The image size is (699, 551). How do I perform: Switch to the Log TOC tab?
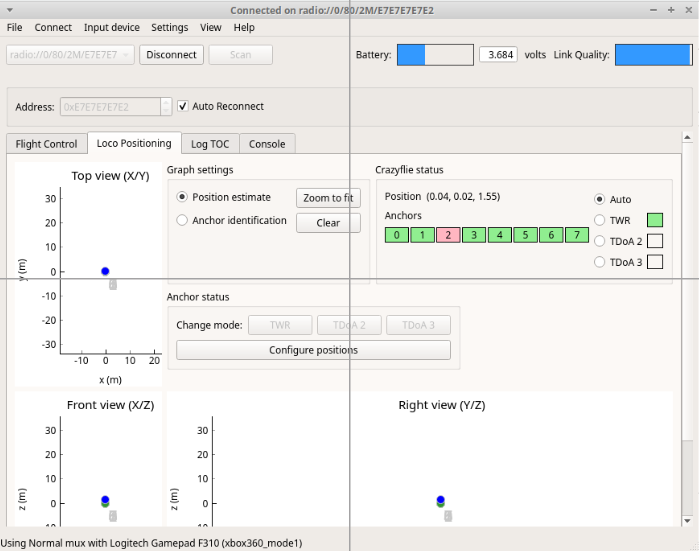210,144
